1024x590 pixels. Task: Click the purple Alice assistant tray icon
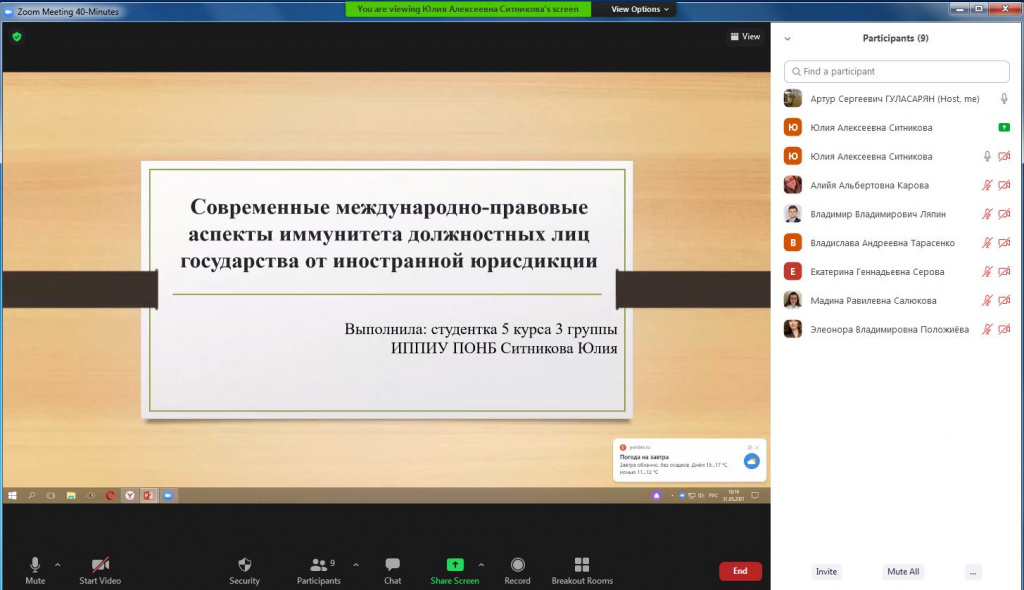(656, 495)
